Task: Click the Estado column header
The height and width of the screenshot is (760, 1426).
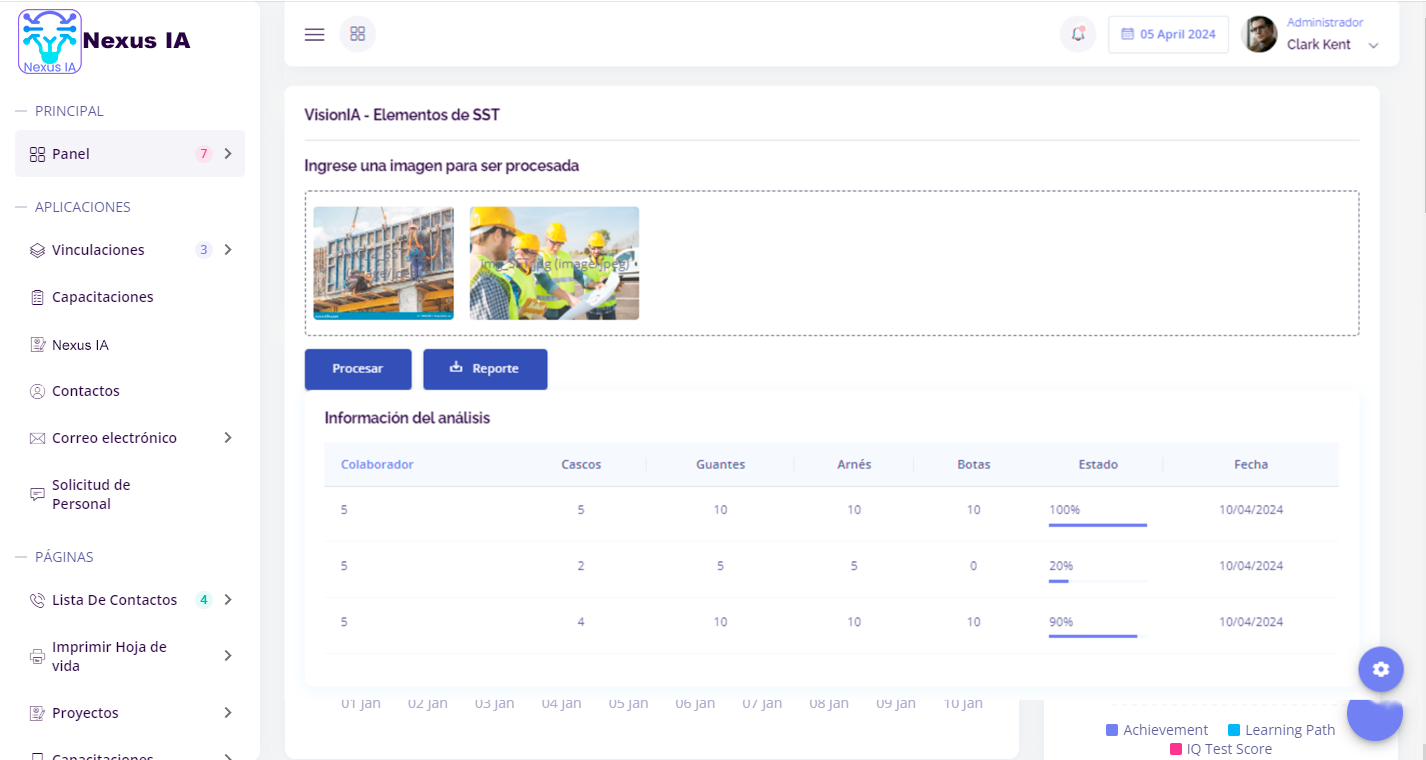Action: pyautogui.click(x=1098, y=464)
